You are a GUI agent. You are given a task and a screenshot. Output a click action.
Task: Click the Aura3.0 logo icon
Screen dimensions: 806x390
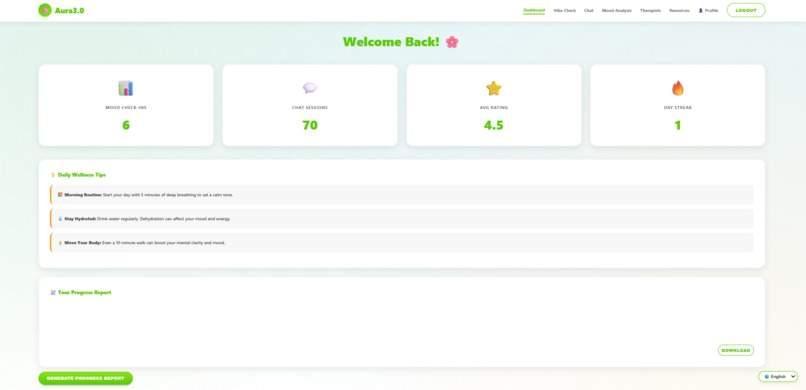click(45, 10)
